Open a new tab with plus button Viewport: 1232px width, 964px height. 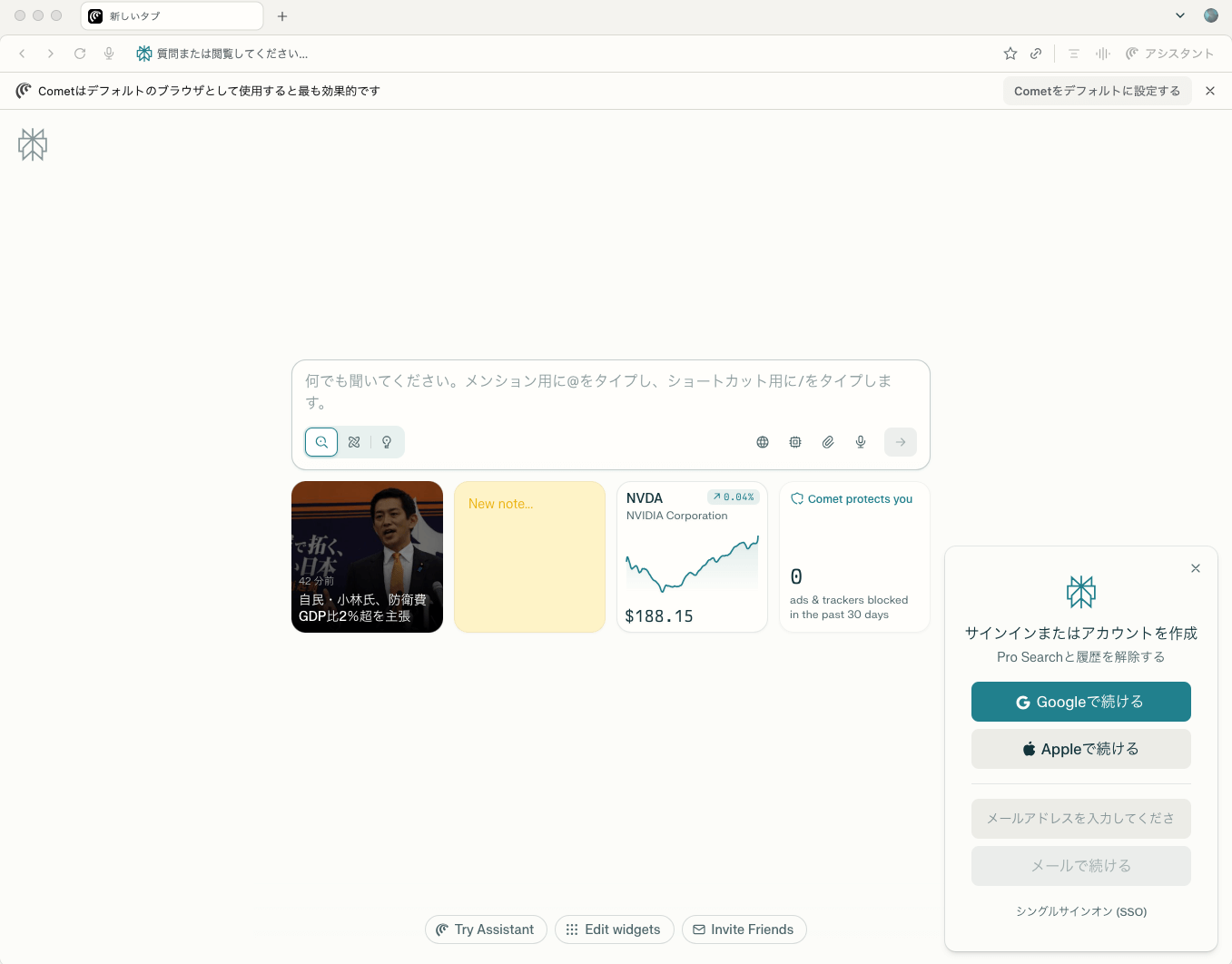pos(282,16)
